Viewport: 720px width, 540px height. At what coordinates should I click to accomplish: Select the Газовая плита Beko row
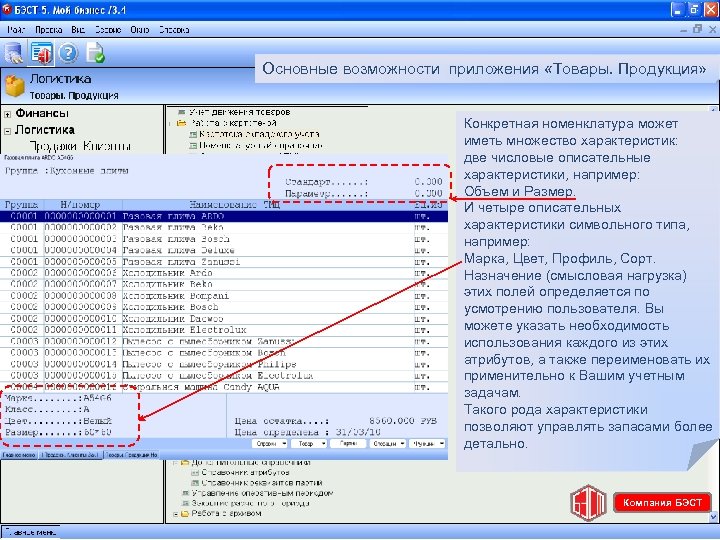pyautogui.click(x=224, y=228)
